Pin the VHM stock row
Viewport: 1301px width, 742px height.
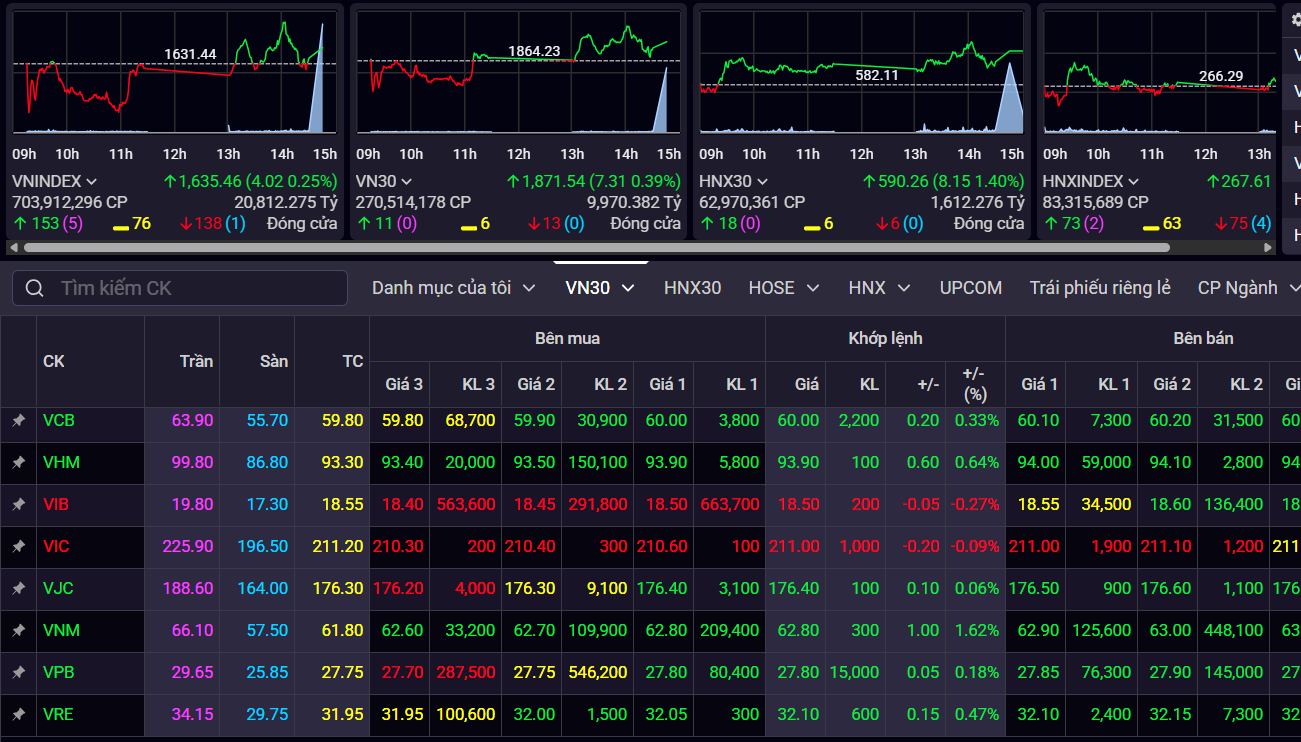pyautogui.click(x=18, y=463)
